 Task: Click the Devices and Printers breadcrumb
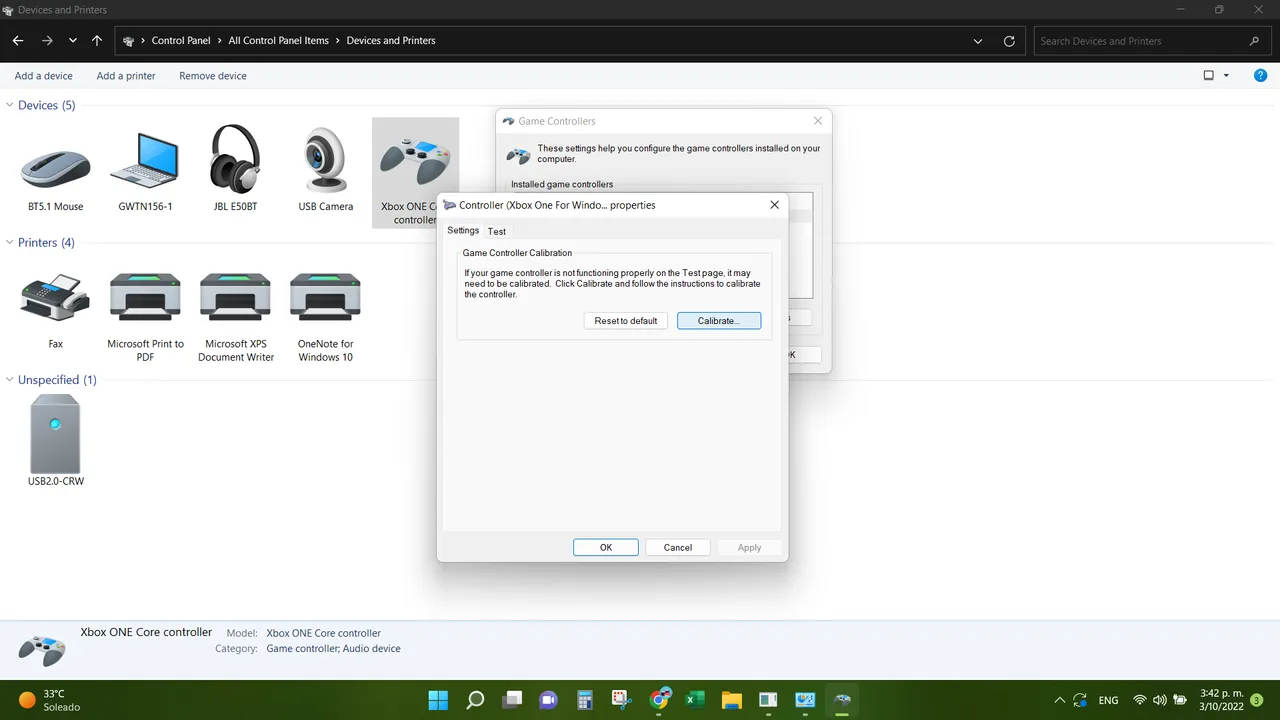(x=391, y=41)
